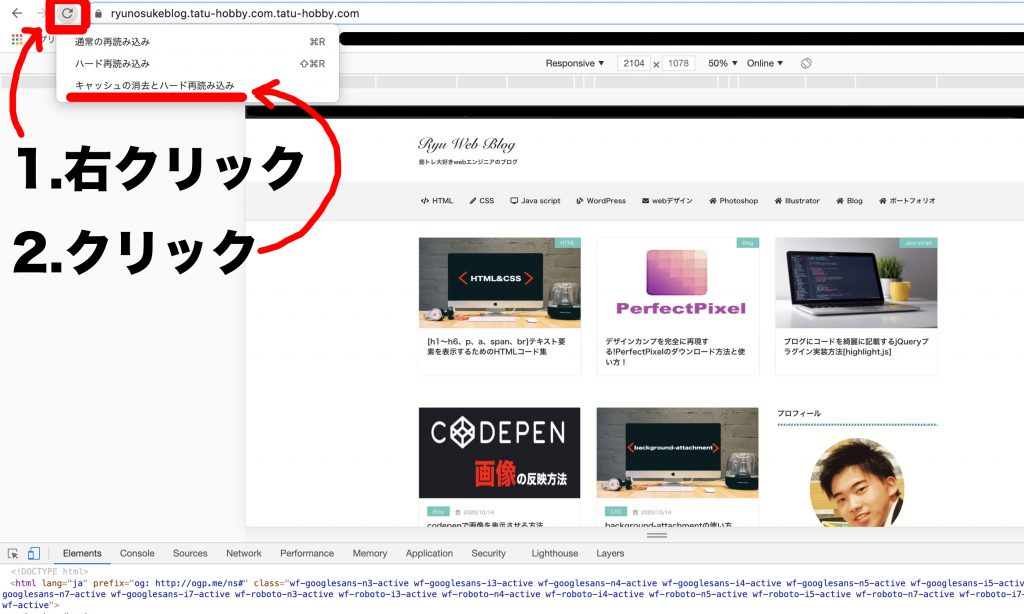
Task: Open the Network tab in DevTools
Action: pyautogui.click(x=243, y=553)
